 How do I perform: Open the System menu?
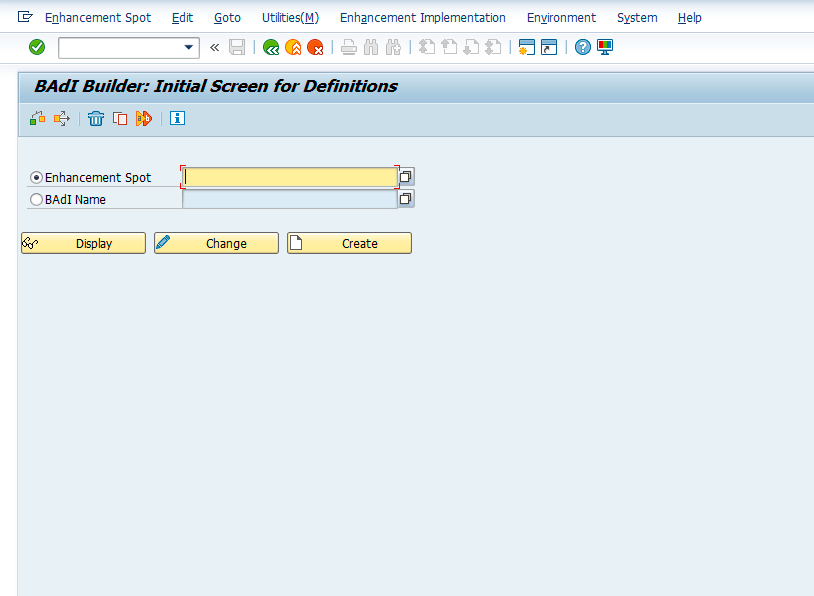[637, 18]
